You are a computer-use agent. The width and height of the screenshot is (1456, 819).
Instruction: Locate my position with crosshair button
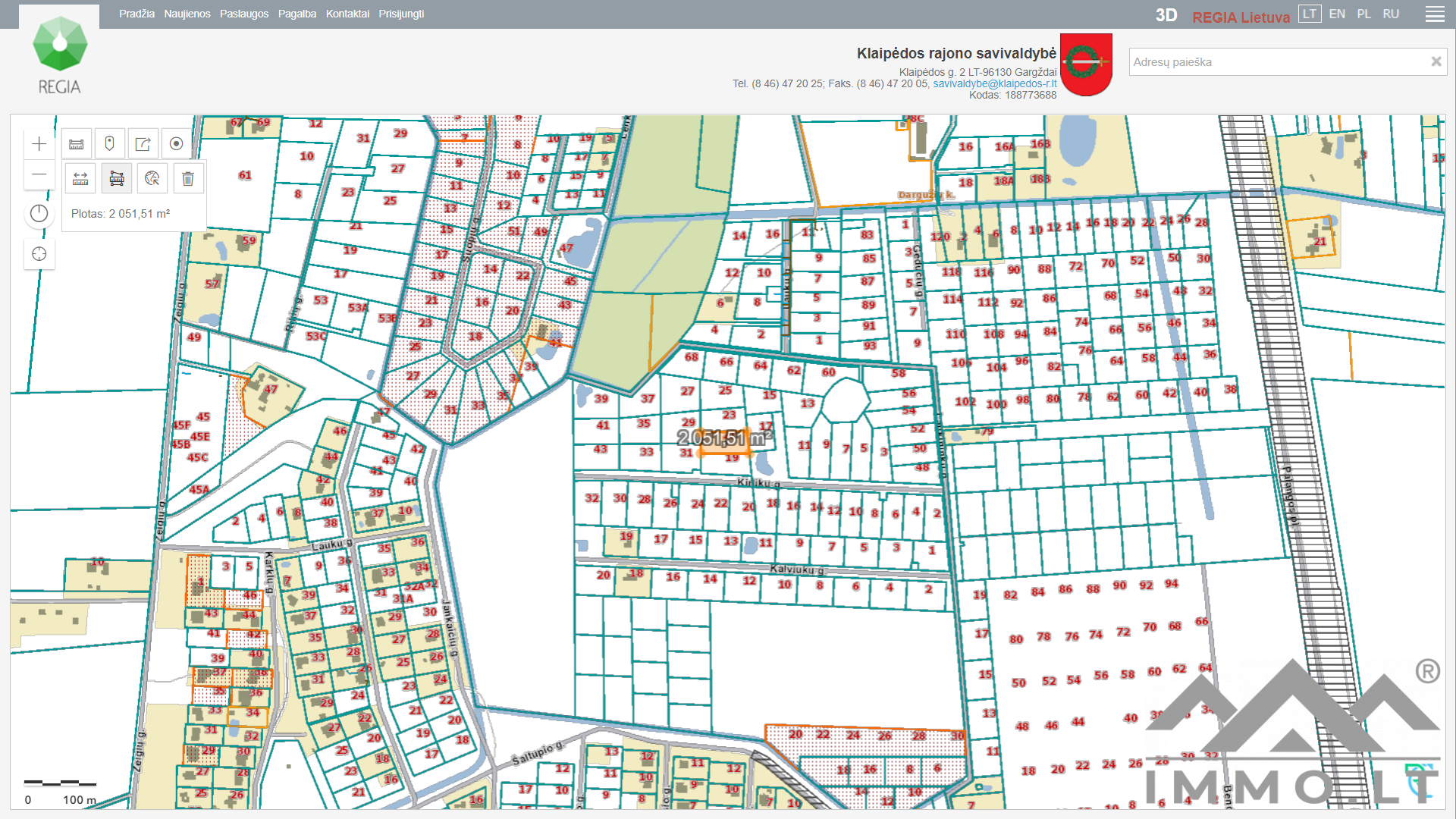39,254
